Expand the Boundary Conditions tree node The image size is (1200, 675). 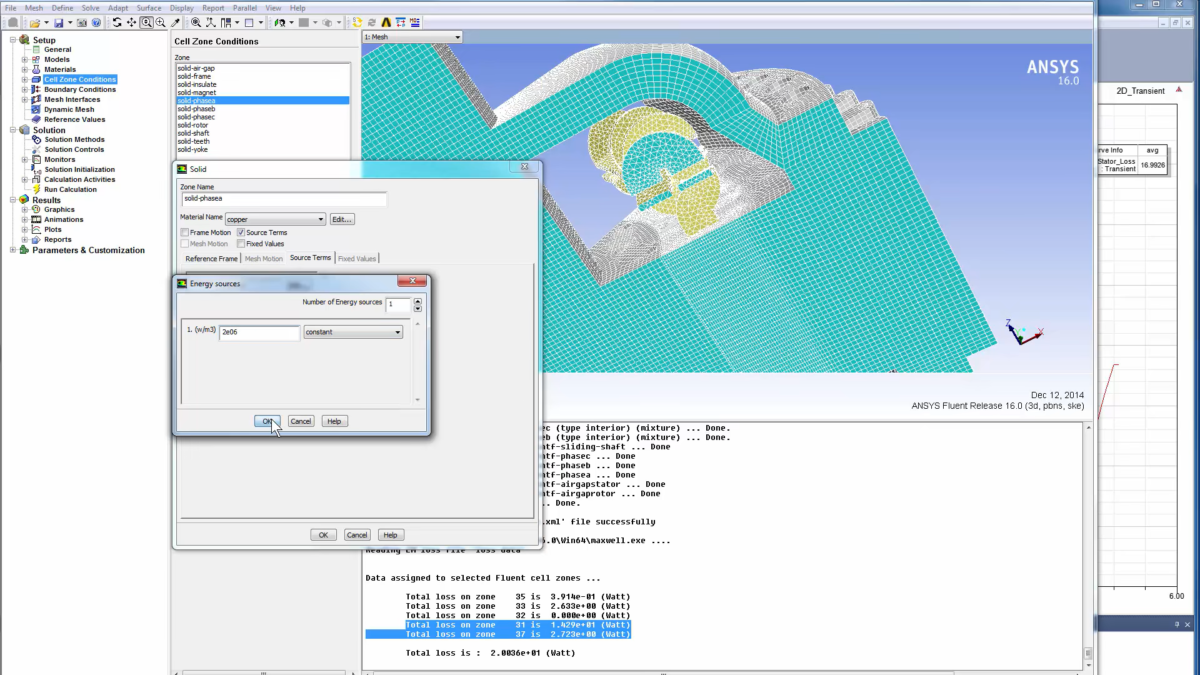tap(25, 90)
